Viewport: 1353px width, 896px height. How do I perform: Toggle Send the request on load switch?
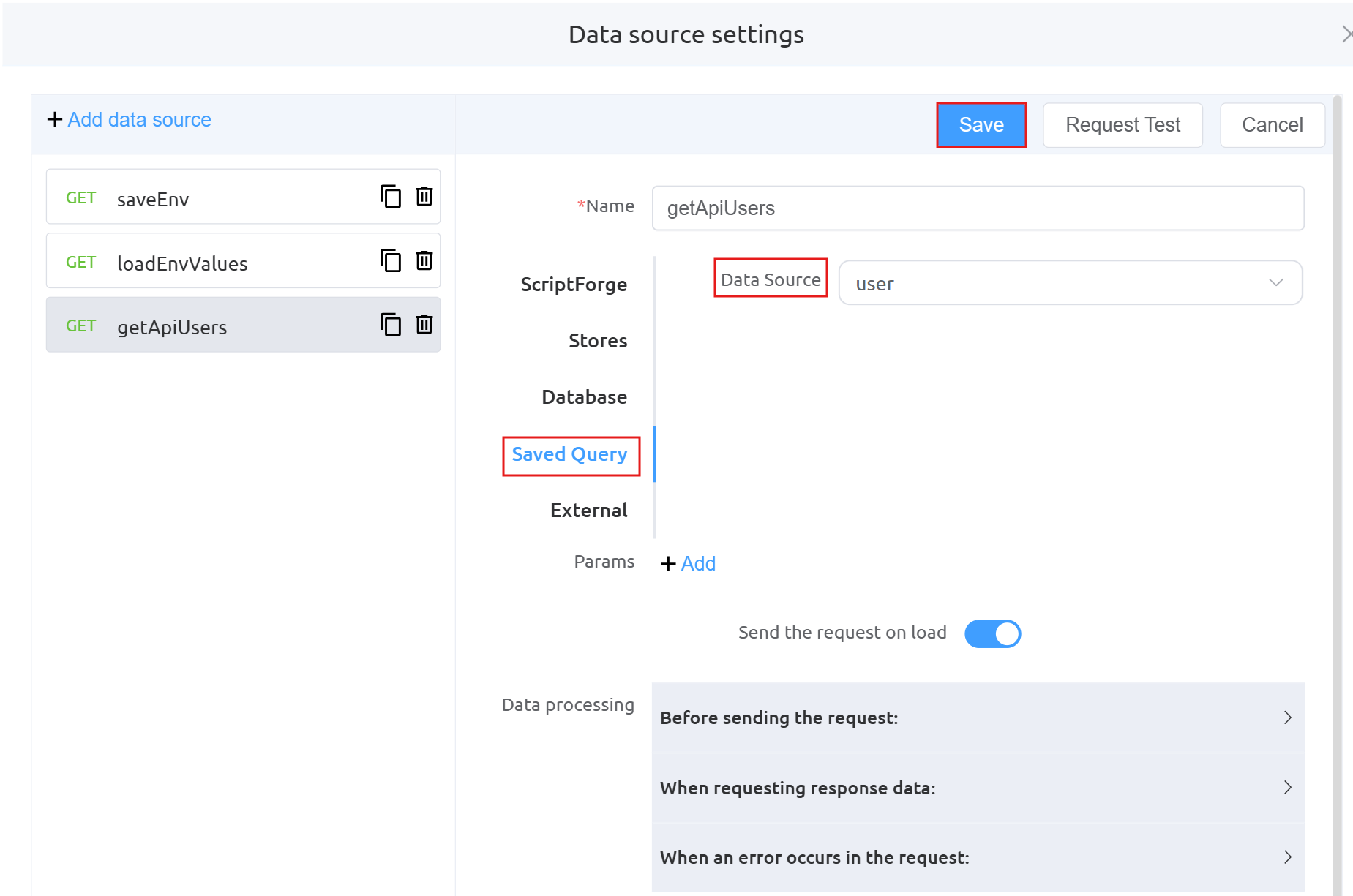coord(992,633)
